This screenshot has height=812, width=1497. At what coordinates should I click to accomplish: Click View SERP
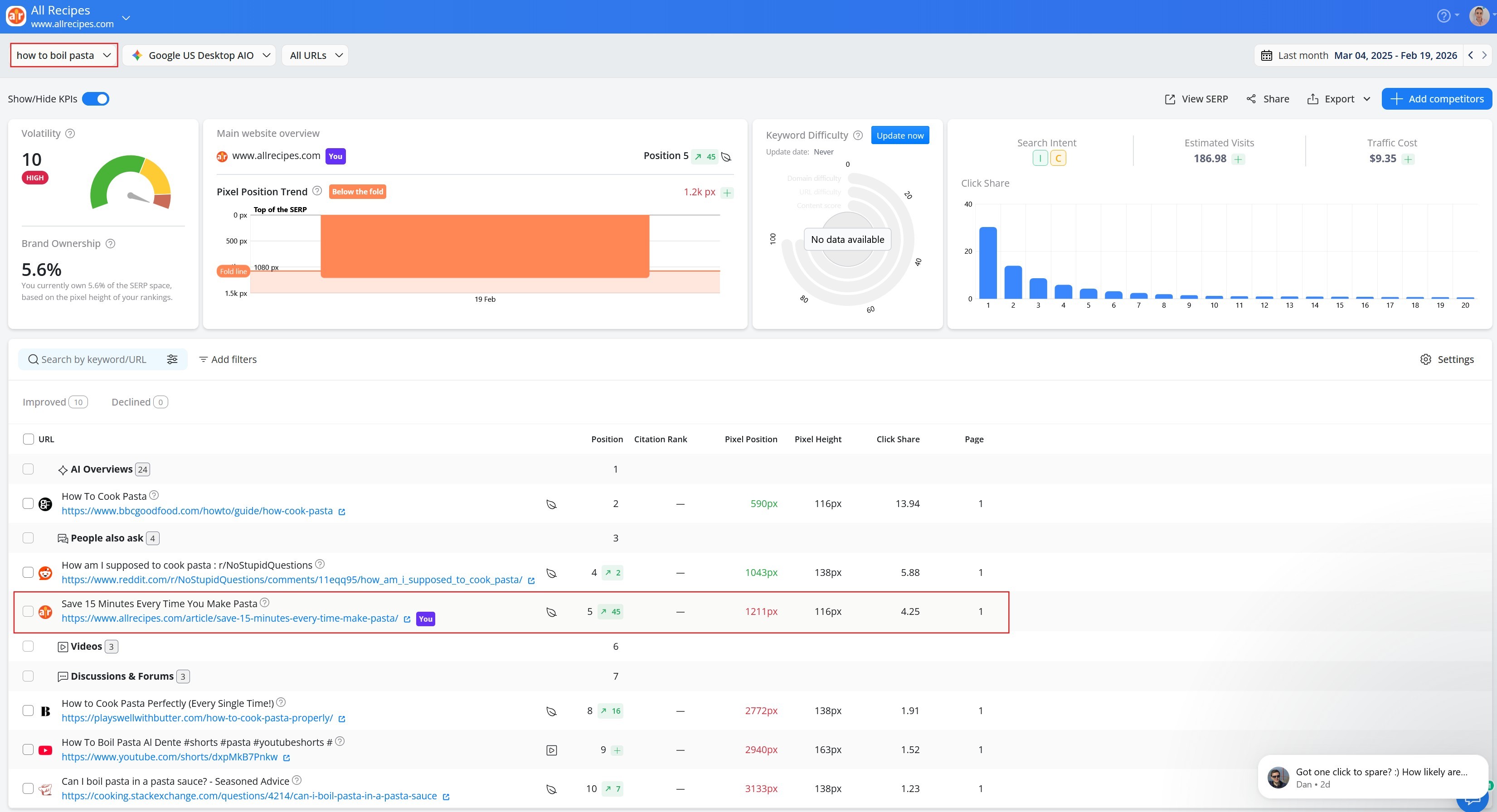pos(1196,99)
